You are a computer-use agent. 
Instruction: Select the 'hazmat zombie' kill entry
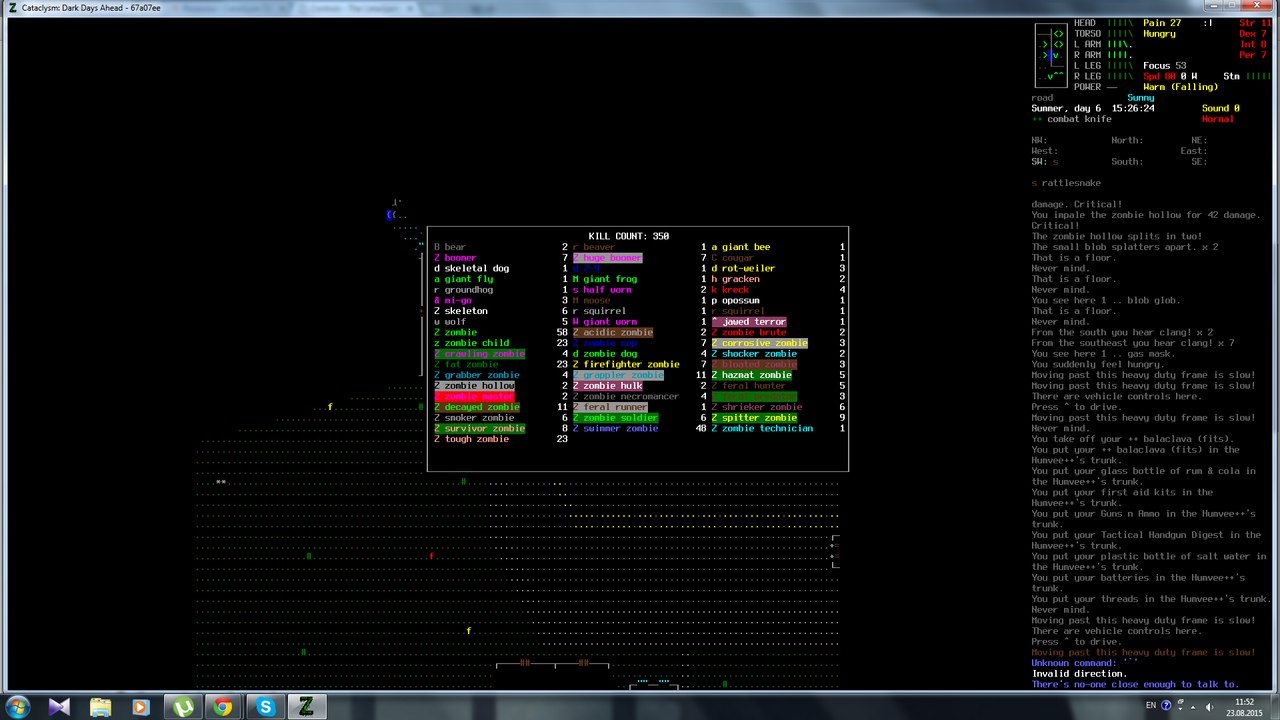[751, 375]
